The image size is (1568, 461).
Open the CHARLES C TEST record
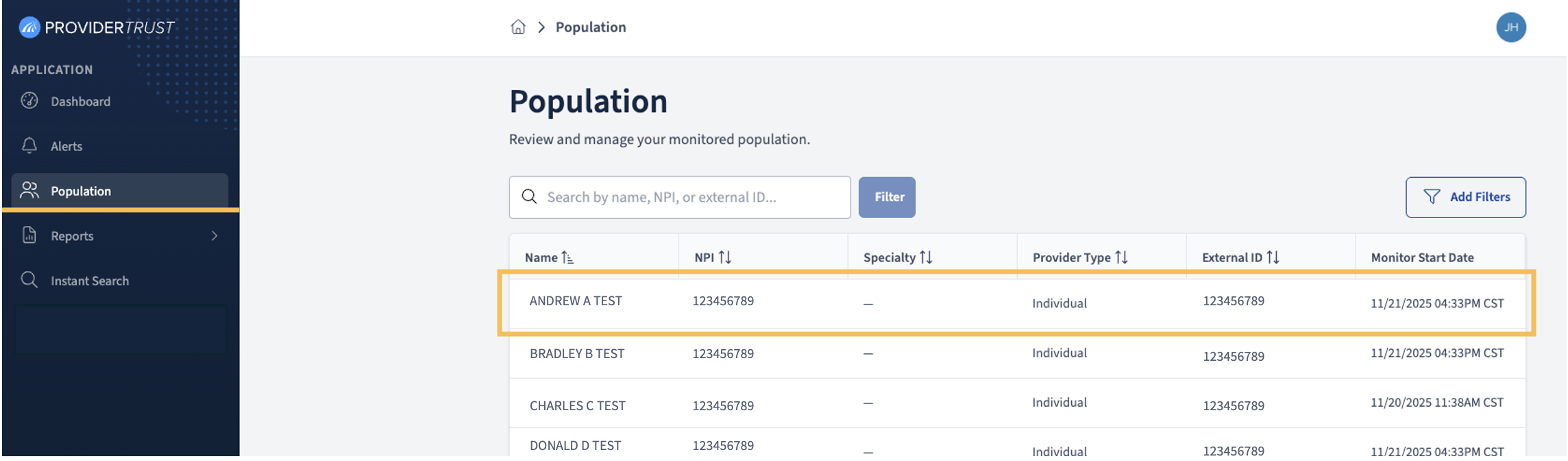[578, 406]
